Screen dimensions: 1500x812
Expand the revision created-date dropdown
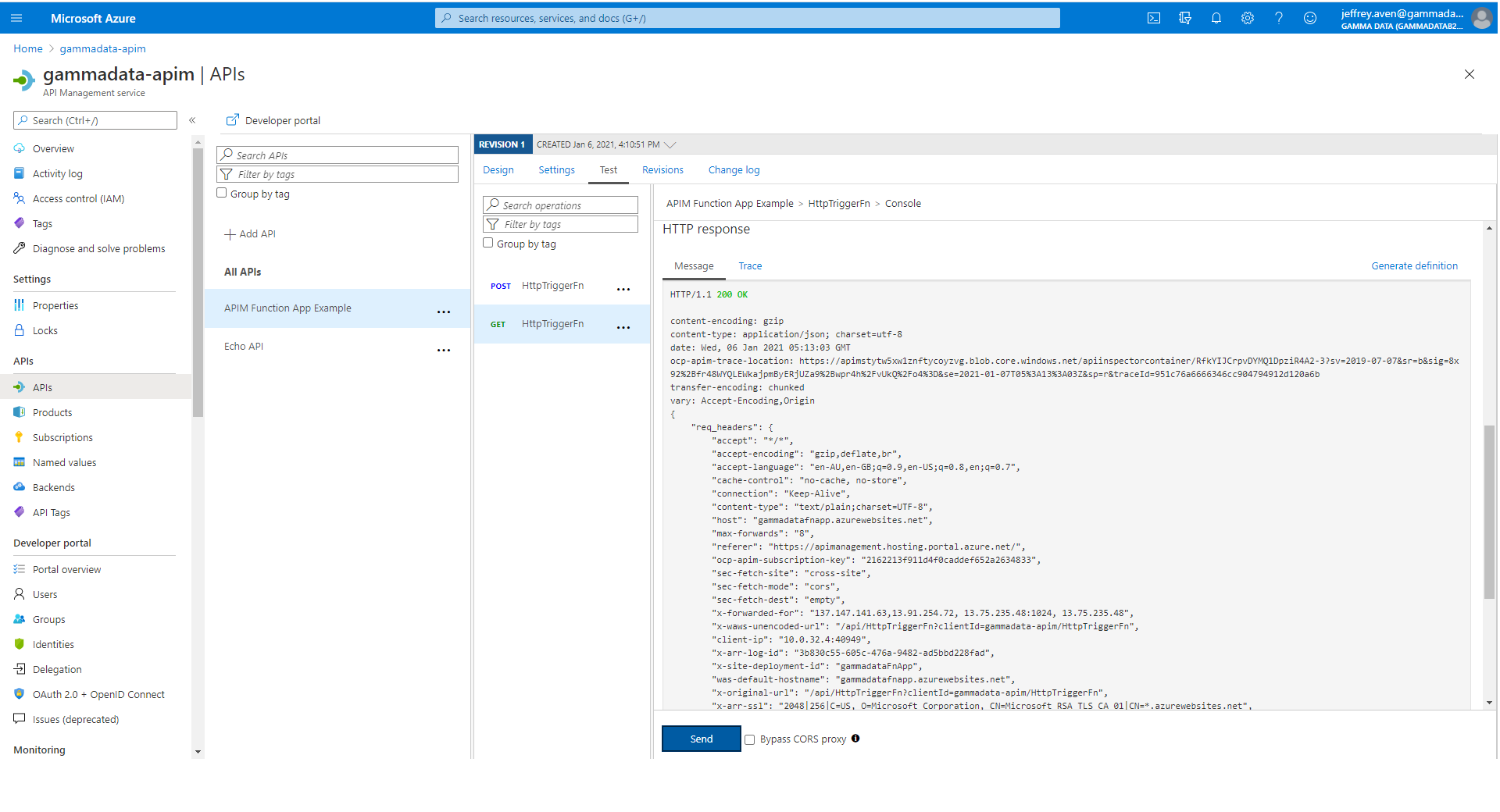click(x=670, y=144)
